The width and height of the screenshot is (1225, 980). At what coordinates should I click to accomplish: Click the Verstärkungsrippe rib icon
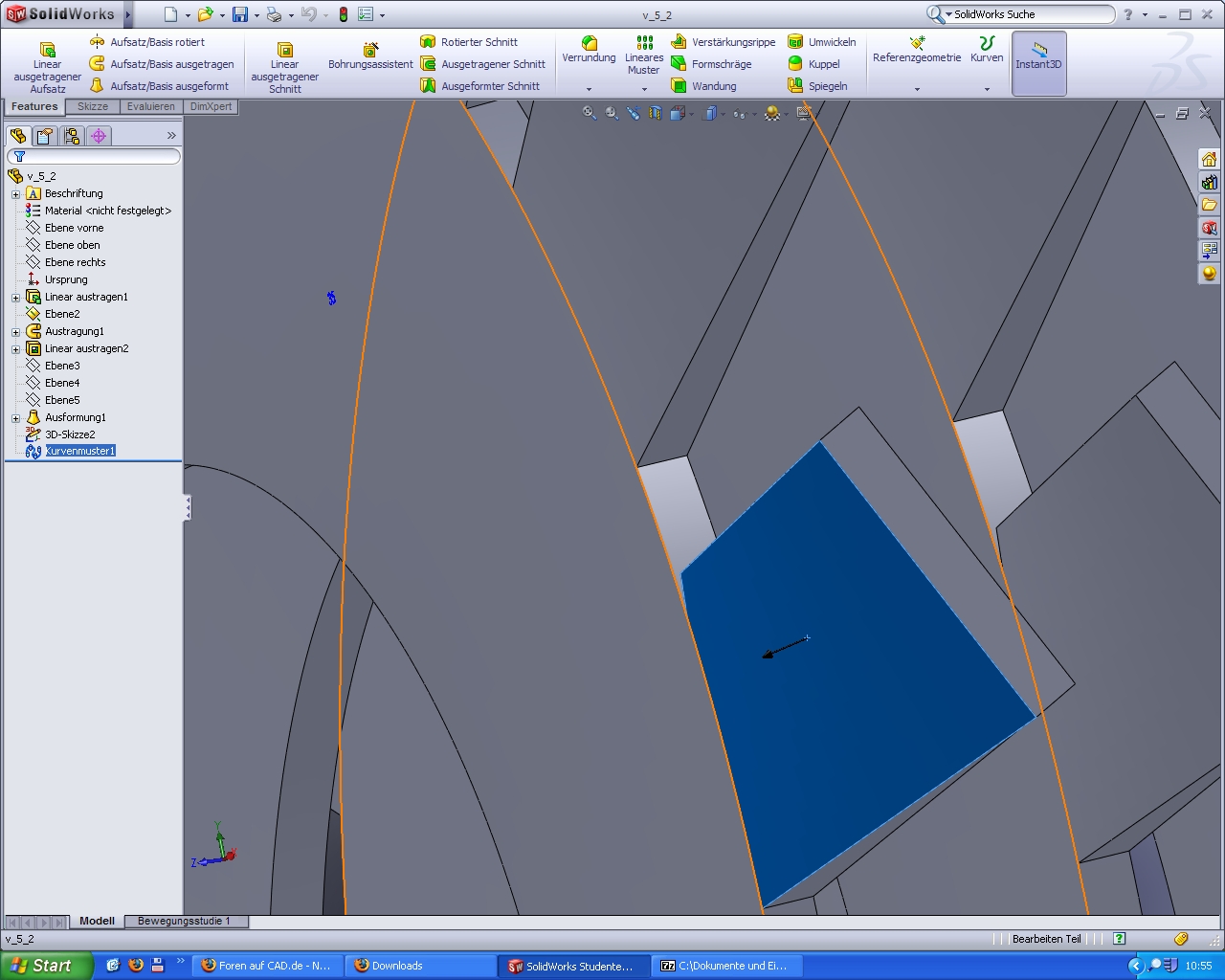679,42
